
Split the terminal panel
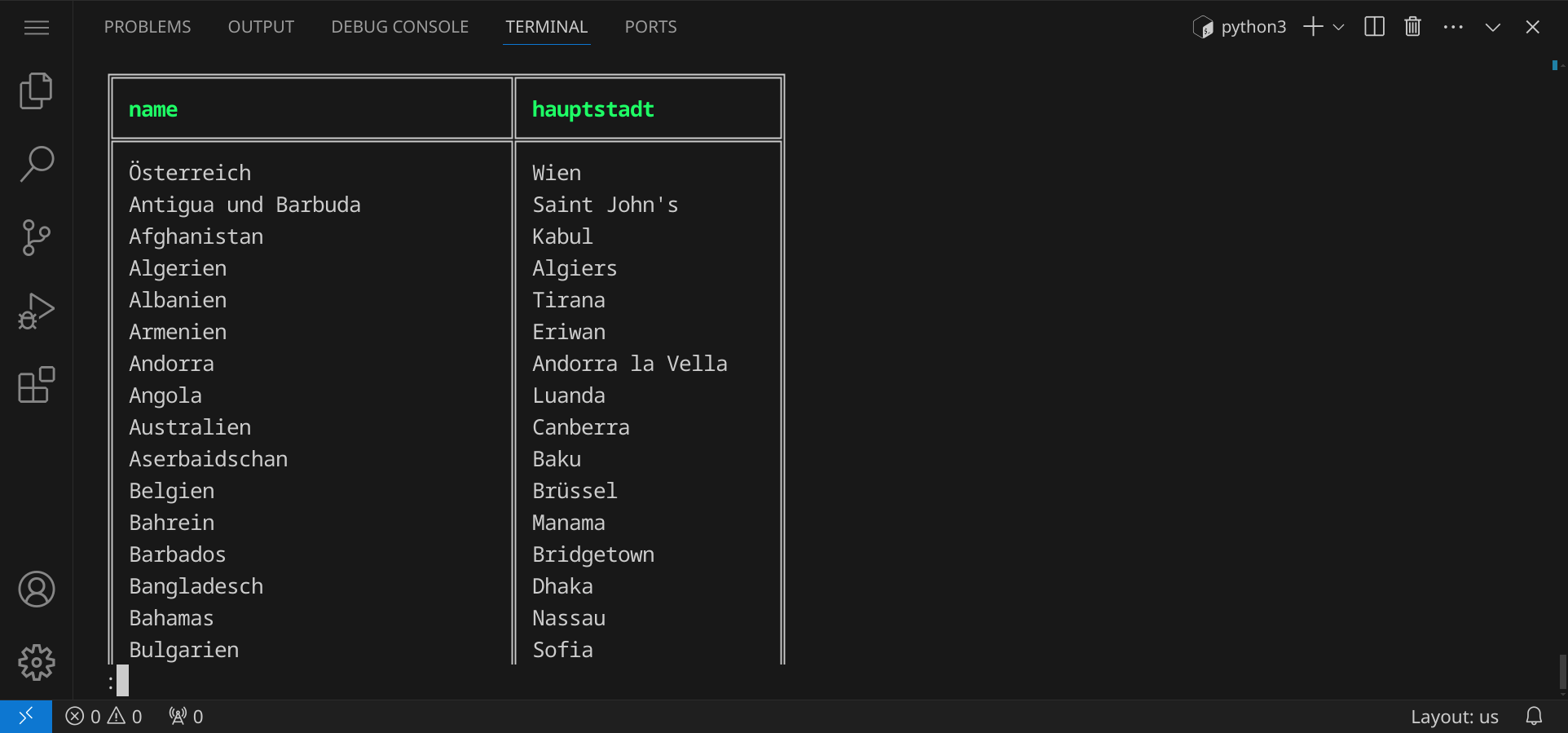pyautogui.click(x=1374, y=27)
